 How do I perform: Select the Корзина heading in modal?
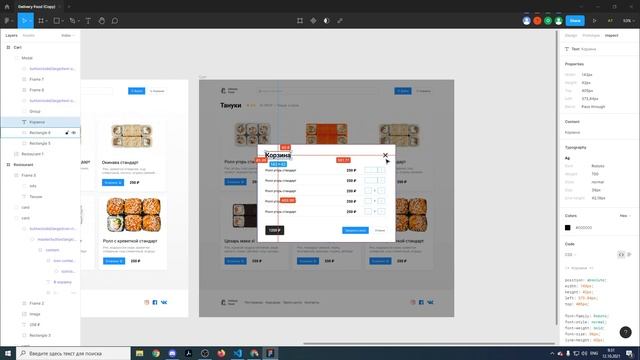[x=278, y=155]
